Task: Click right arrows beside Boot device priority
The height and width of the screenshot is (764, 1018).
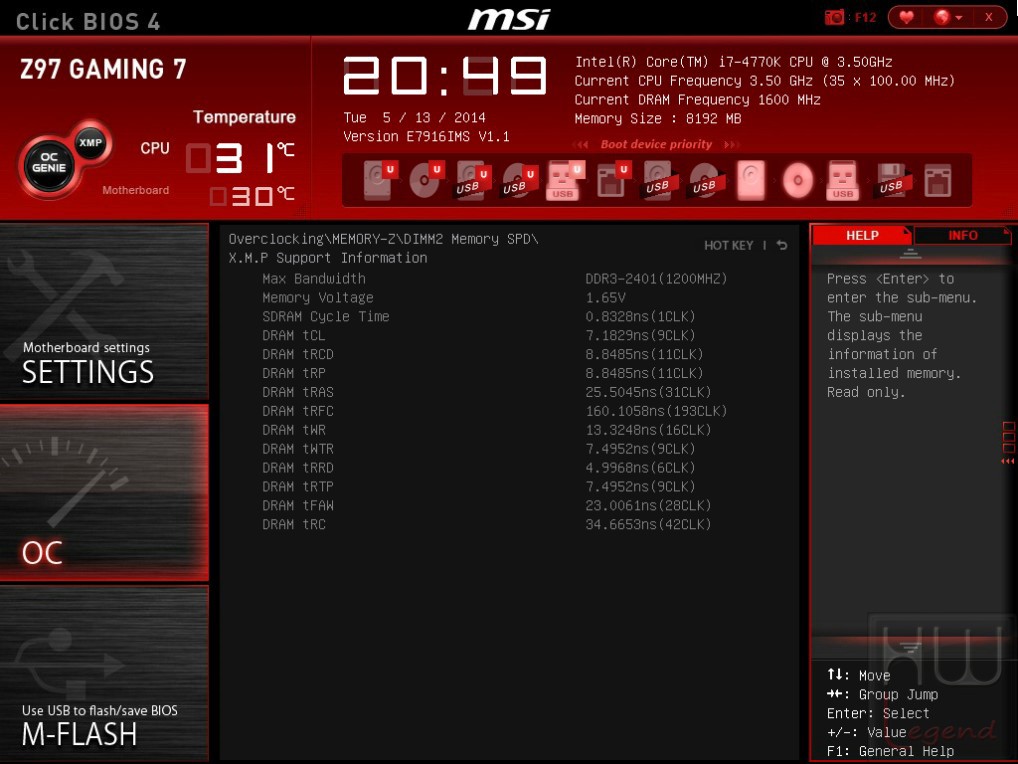Action: click(x=731, y=144)
